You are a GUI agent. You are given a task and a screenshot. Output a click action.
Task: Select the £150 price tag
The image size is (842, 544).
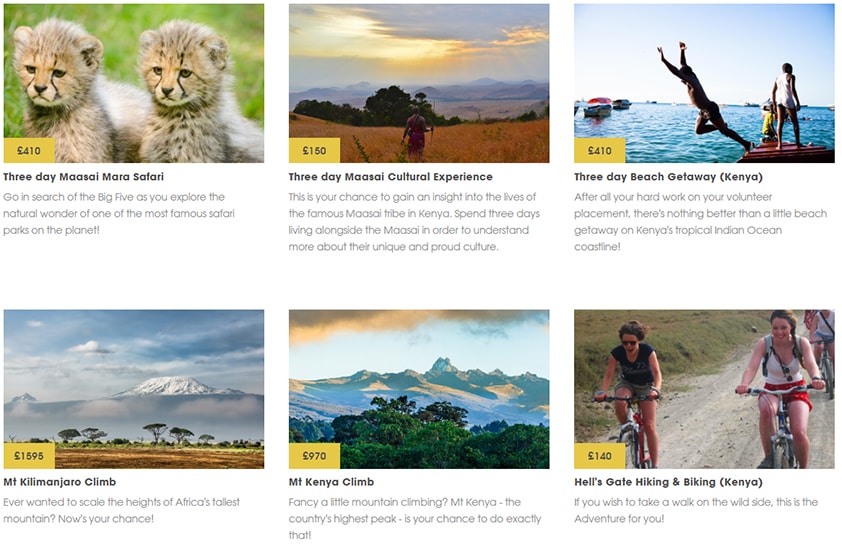tap(314, 151)
